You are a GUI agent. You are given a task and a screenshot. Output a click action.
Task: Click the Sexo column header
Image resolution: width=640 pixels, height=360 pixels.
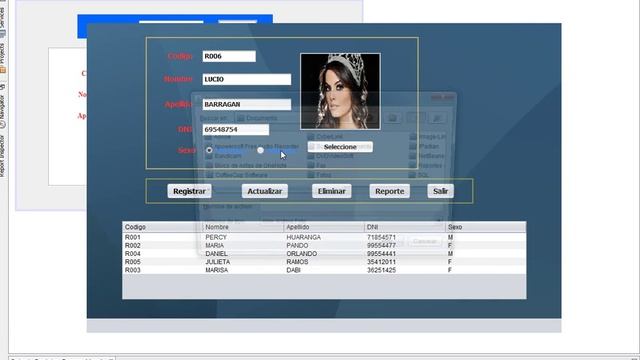coord(486,227)
